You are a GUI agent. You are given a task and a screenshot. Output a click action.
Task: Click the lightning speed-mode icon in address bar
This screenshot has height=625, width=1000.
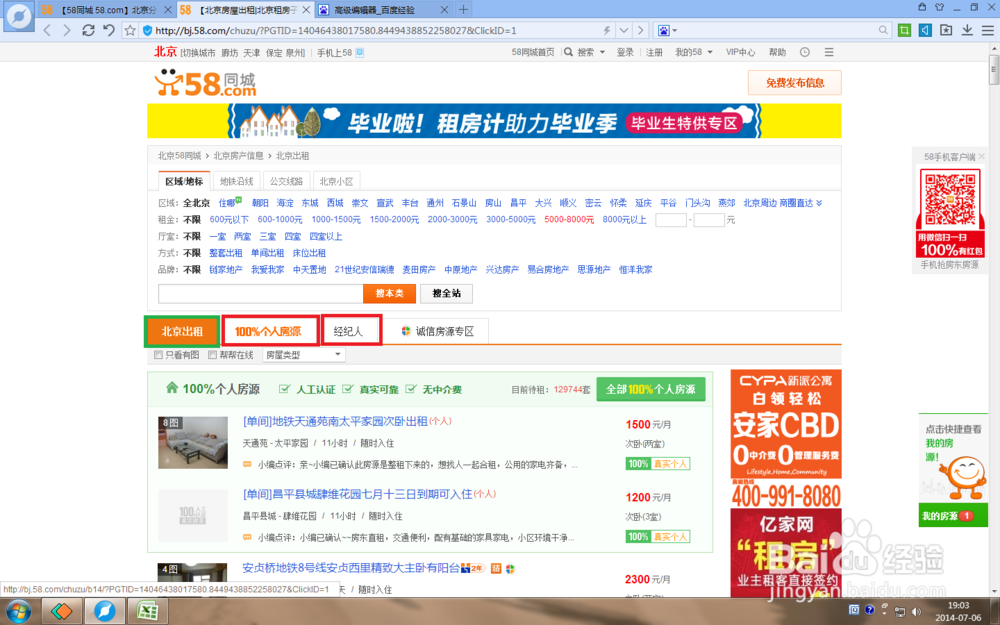click(x=607, y=30)
